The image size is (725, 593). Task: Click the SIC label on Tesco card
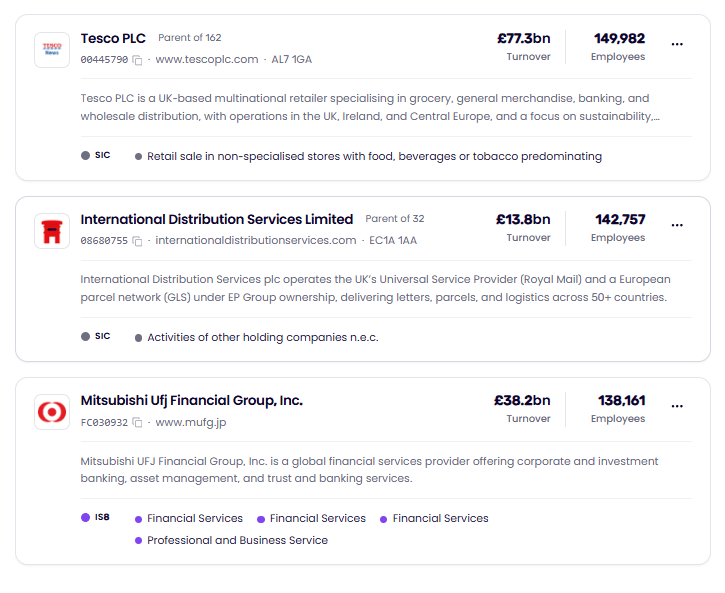tap(96, 155)
